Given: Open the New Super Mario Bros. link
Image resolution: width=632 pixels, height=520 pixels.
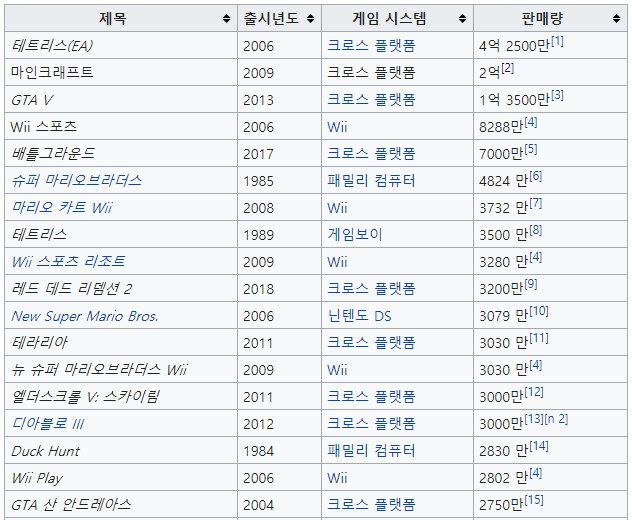Looking at the screenshot, I should click(85, 316).
